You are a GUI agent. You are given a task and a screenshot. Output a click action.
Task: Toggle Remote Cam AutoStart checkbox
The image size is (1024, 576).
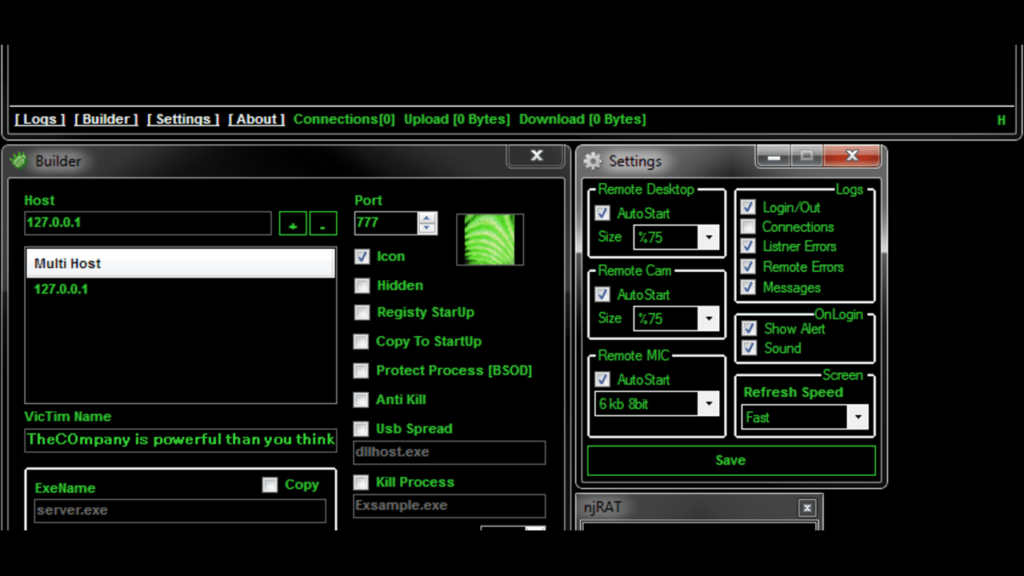tap(602, 295)
